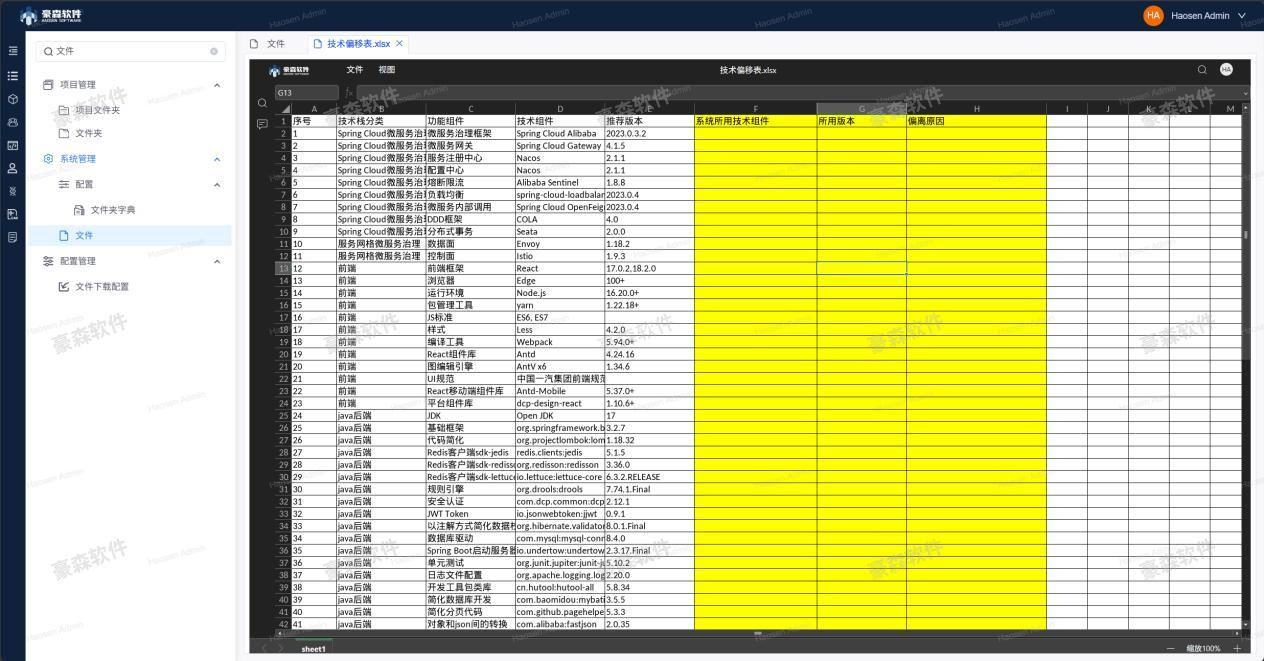1264x661 pixels.
Task: Select the yellow header cell 偏离原因
Action: point(977,121)
